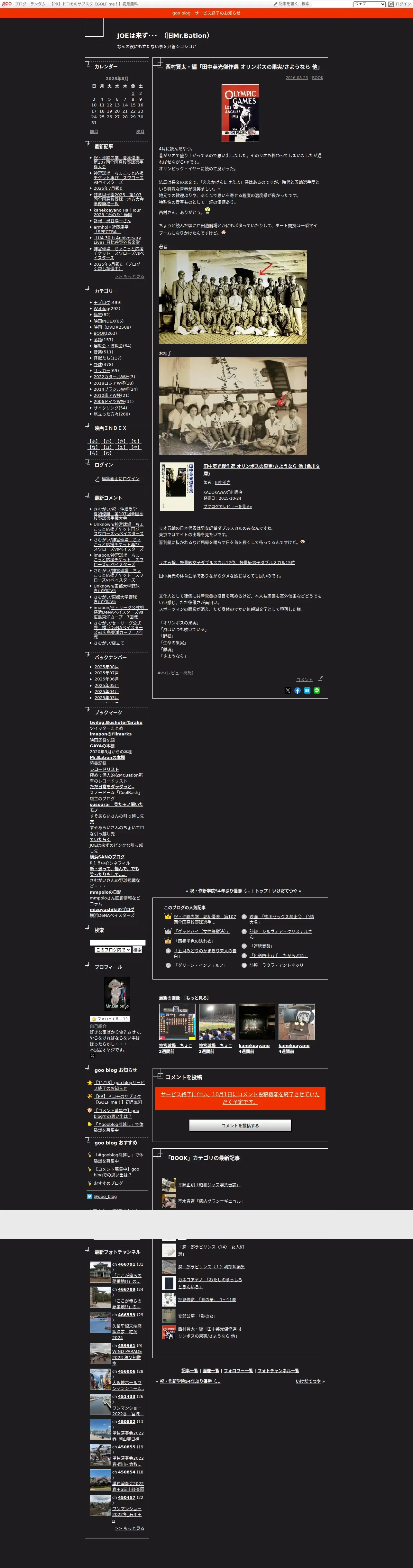Click the フォローする star button

pyautogui.click(x=109, y=1018)
